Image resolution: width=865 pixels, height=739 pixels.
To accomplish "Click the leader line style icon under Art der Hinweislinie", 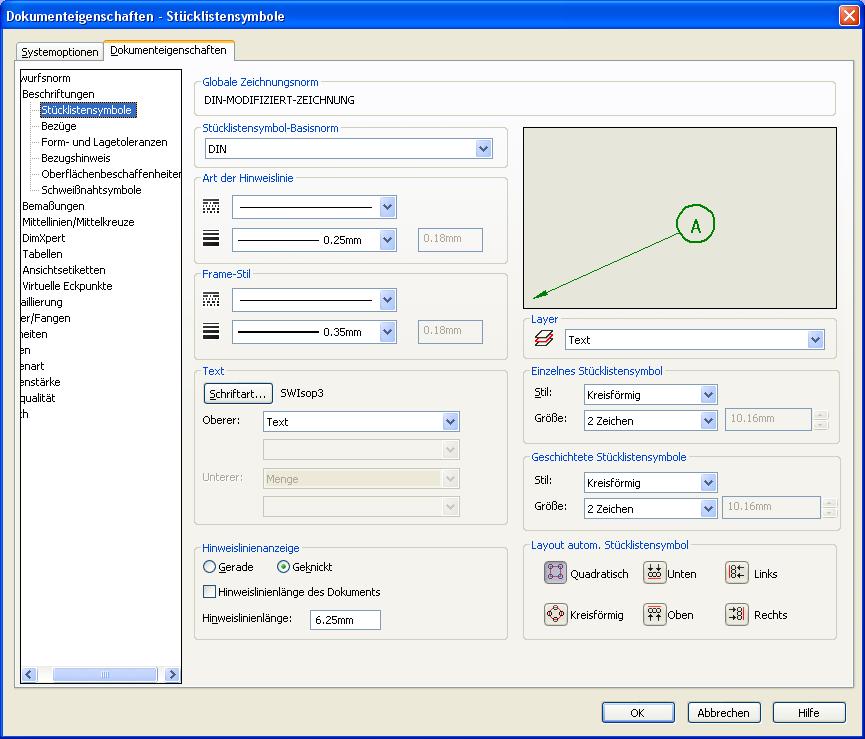I will coord(211,207).
